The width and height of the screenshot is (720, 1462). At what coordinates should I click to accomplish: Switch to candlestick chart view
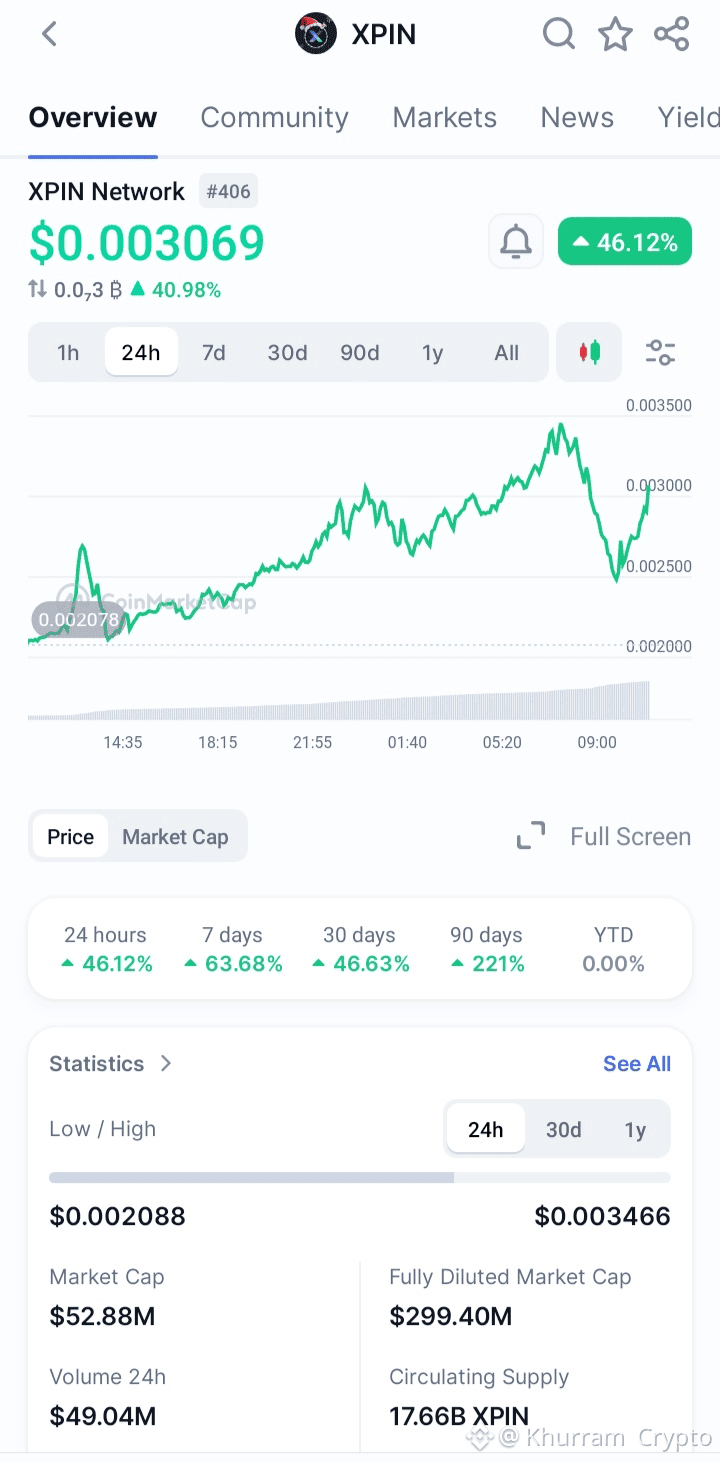click(589, 352)
